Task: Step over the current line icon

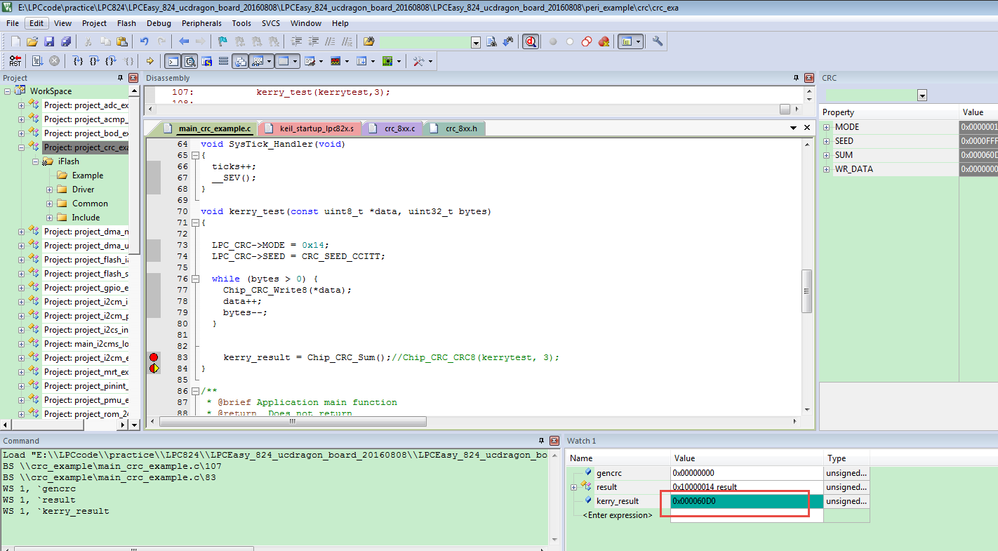Action: pyautogui.click(x=94, y=61)
